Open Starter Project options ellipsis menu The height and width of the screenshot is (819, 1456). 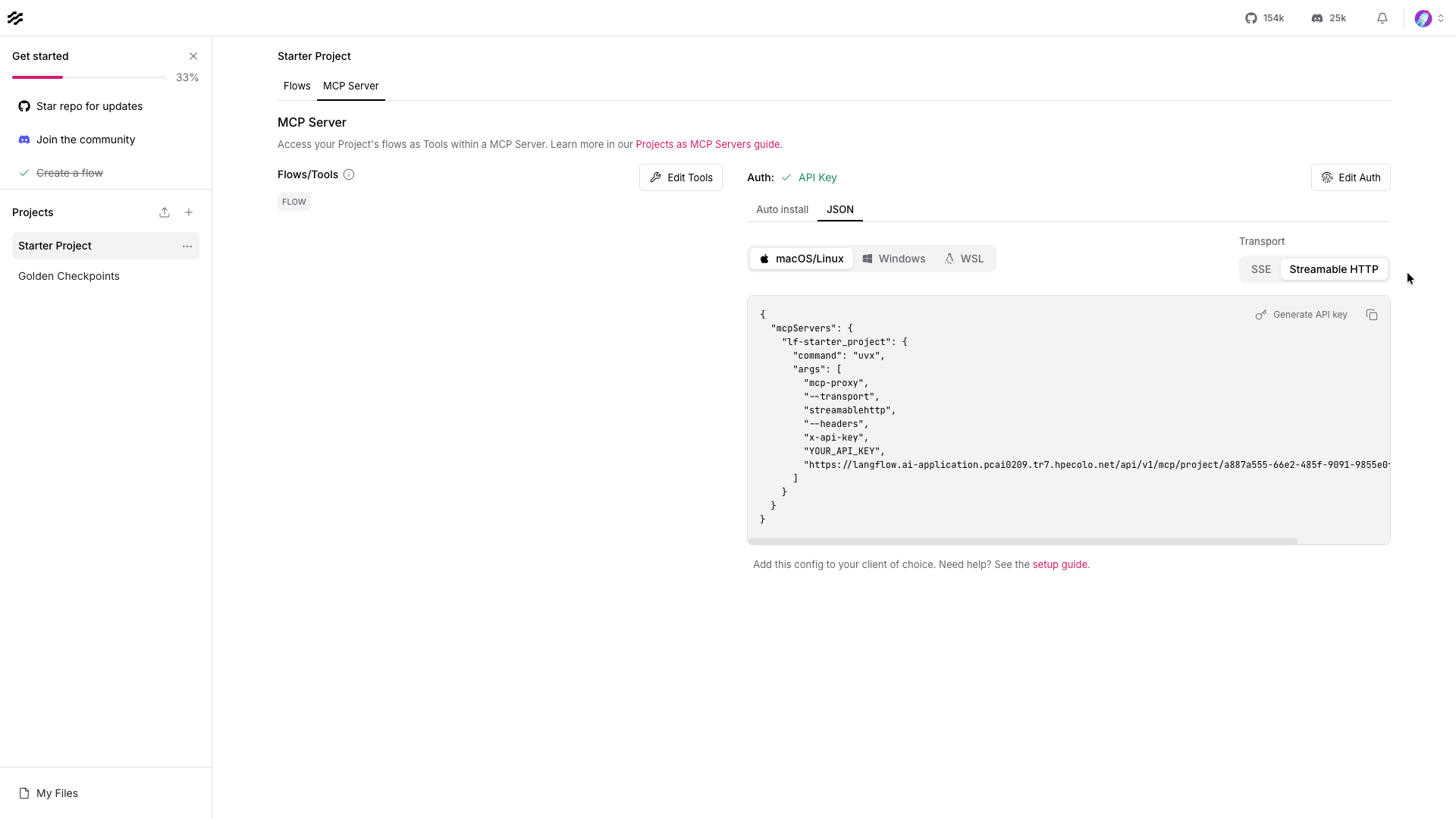187,246
